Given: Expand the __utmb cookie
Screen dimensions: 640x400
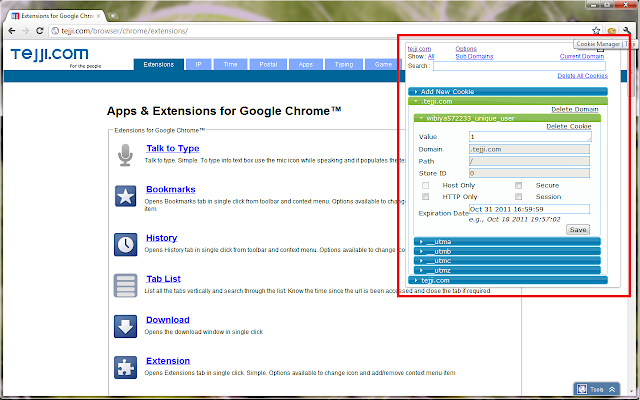Looking at the screenshot, I should point(507,251).
